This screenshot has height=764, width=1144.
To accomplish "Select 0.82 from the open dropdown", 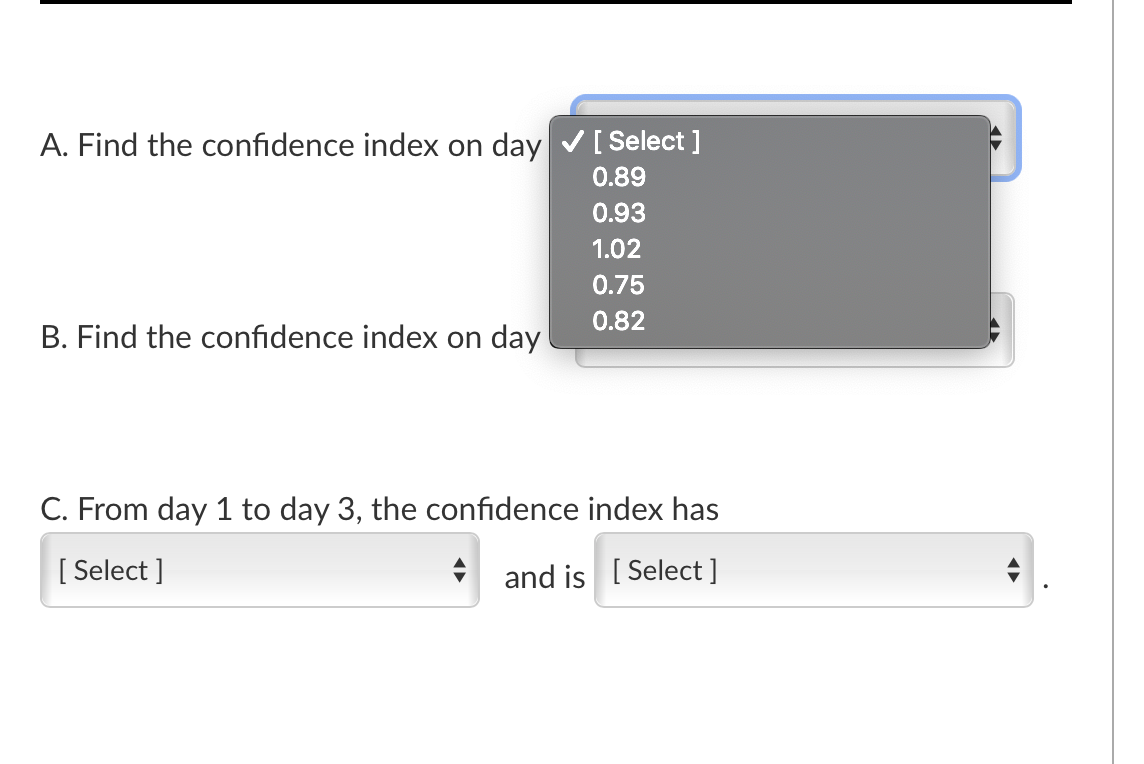I will (x=618, y=321).
